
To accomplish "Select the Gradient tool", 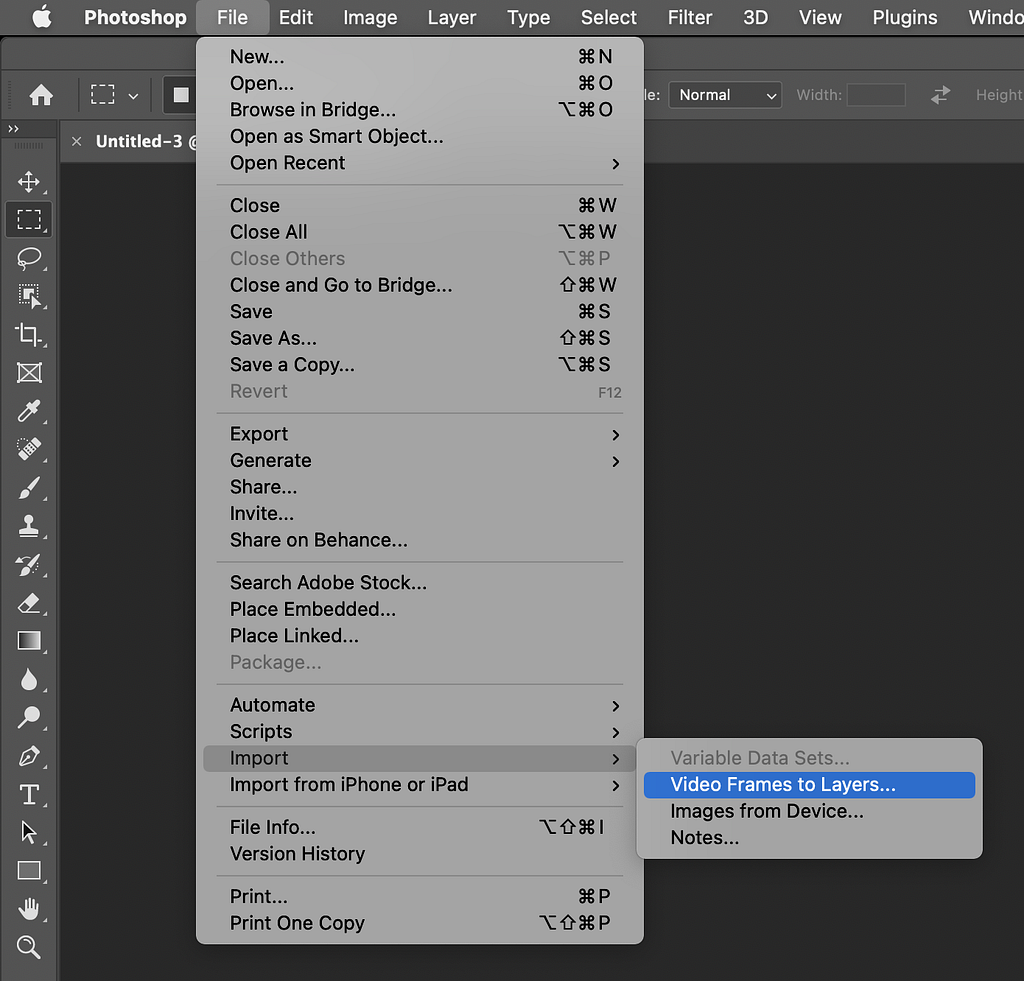I will pyautogui.click(x=29, y=641).
